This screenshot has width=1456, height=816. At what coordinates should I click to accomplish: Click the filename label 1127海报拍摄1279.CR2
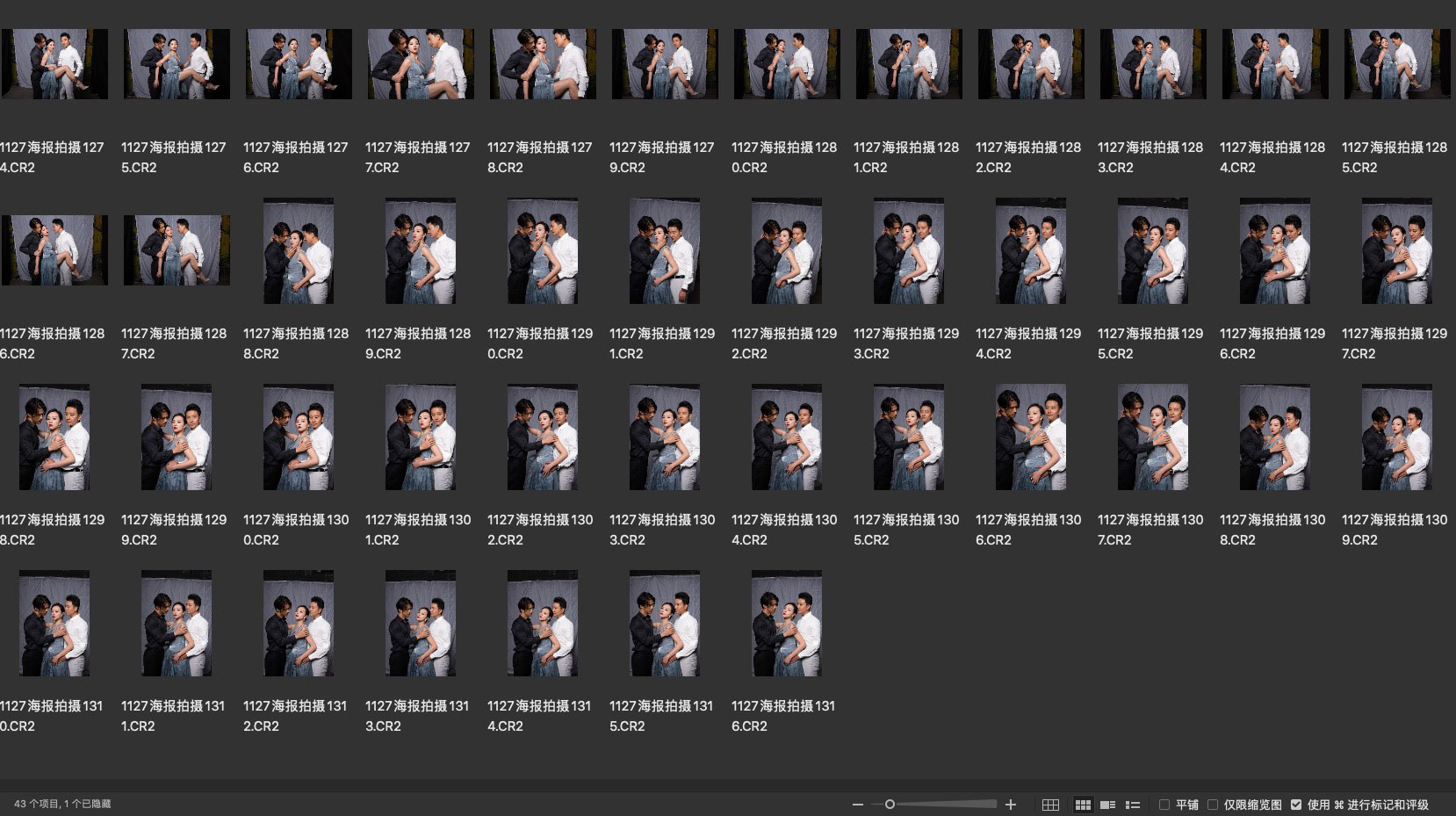663,157
